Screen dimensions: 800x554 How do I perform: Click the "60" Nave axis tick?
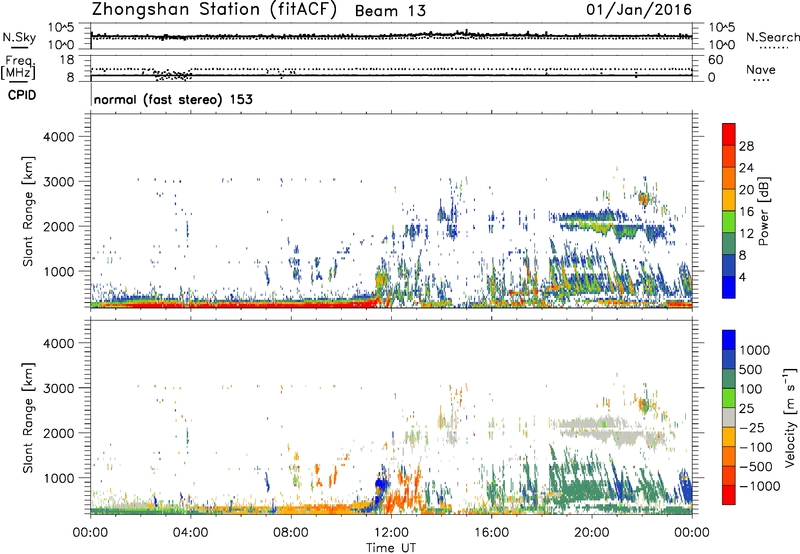715,60
